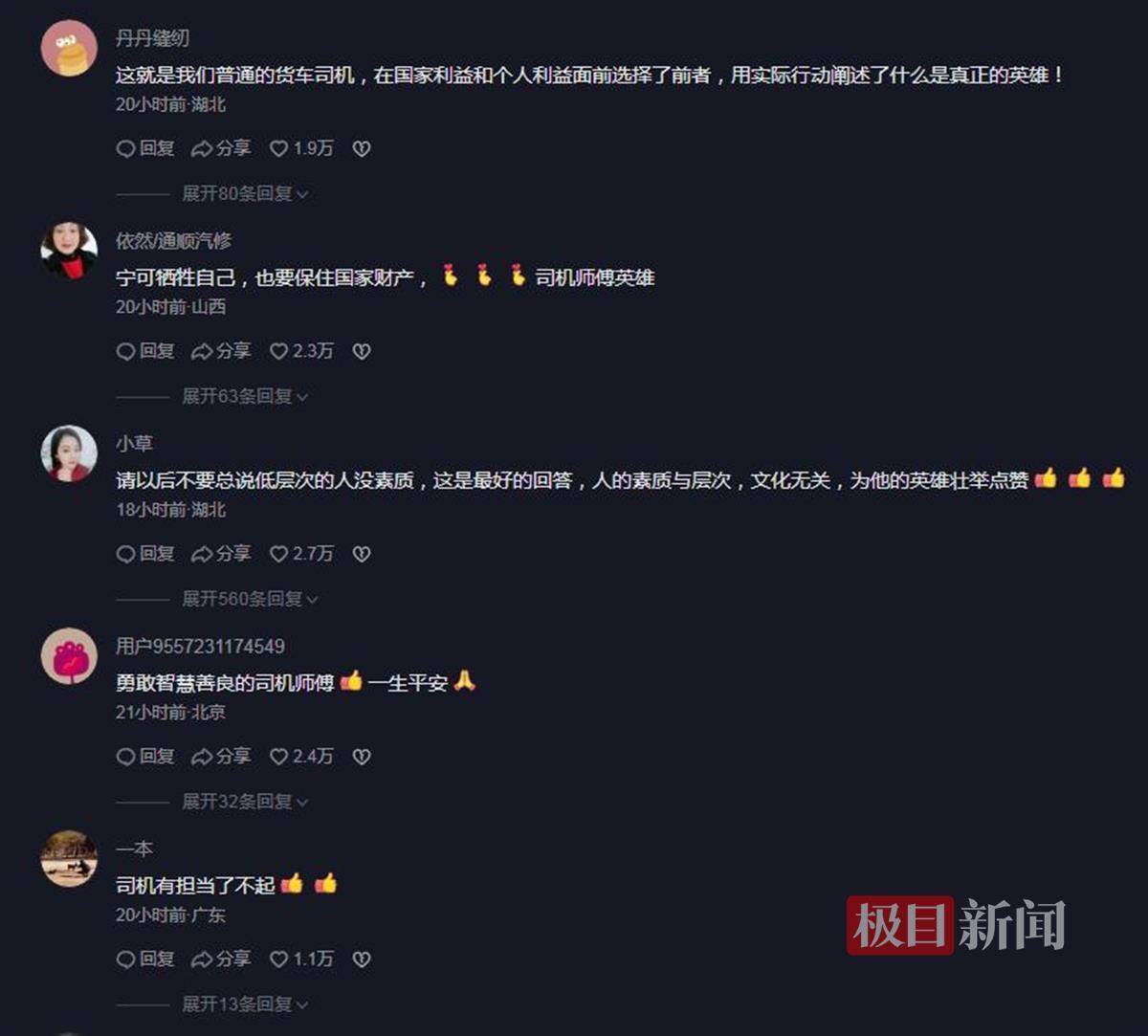This screenshot has width=1148, height=1036.
Task: Expand 13 replies under 一本's comment
Action: coord(245,1004)
